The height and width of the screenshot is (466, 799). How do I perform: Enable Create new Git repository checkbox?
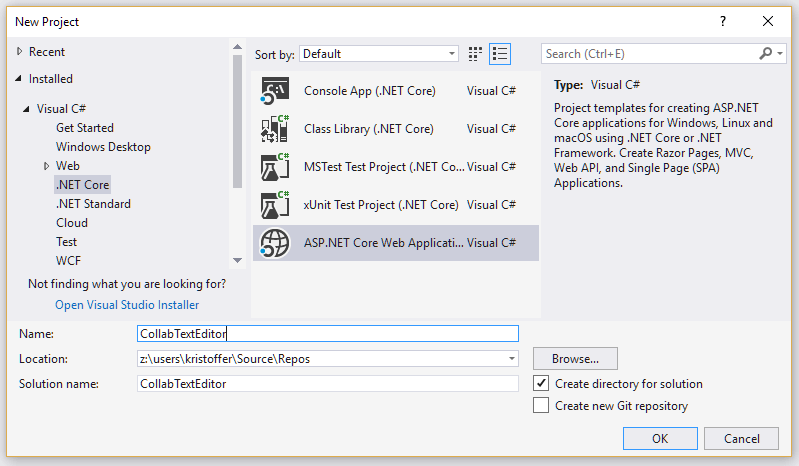click(541, 405)
